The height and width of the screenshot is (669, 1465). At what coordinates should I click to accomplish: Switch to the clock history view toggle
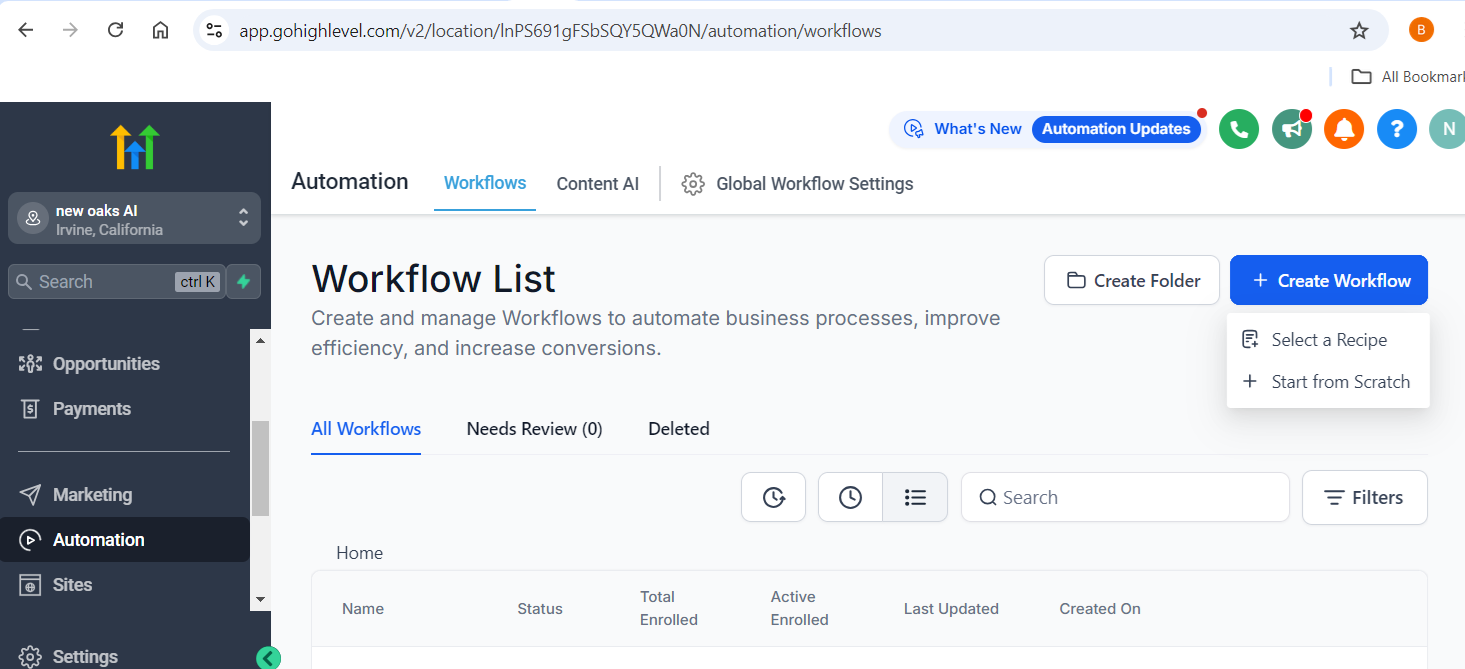(x=850, y=497)
